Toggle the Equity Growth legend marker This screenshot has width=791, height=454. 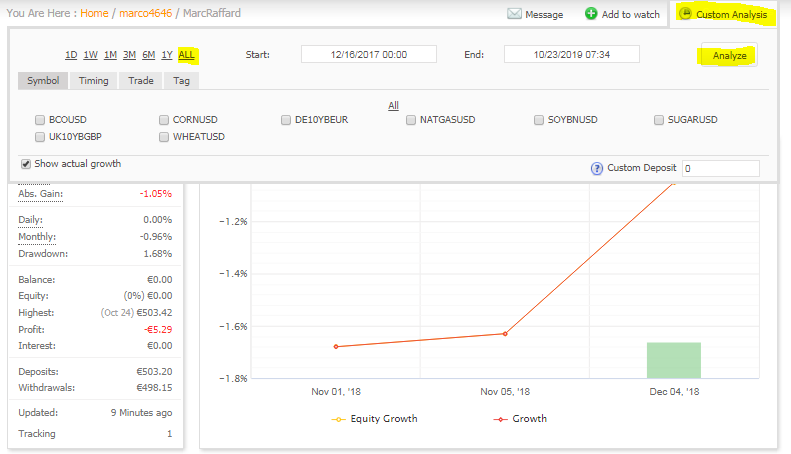(x=338, y=419)
